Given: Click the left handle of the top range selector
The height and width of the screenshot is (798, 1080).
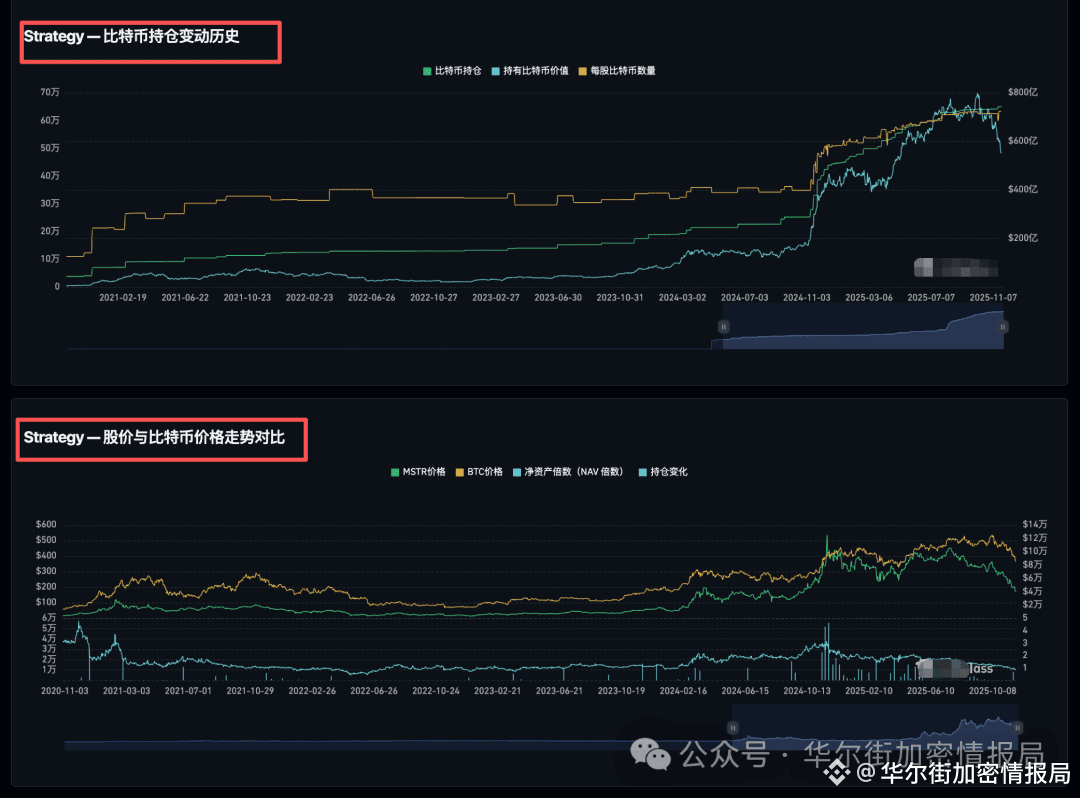Looking at the screenshot, I should [723, 327].
